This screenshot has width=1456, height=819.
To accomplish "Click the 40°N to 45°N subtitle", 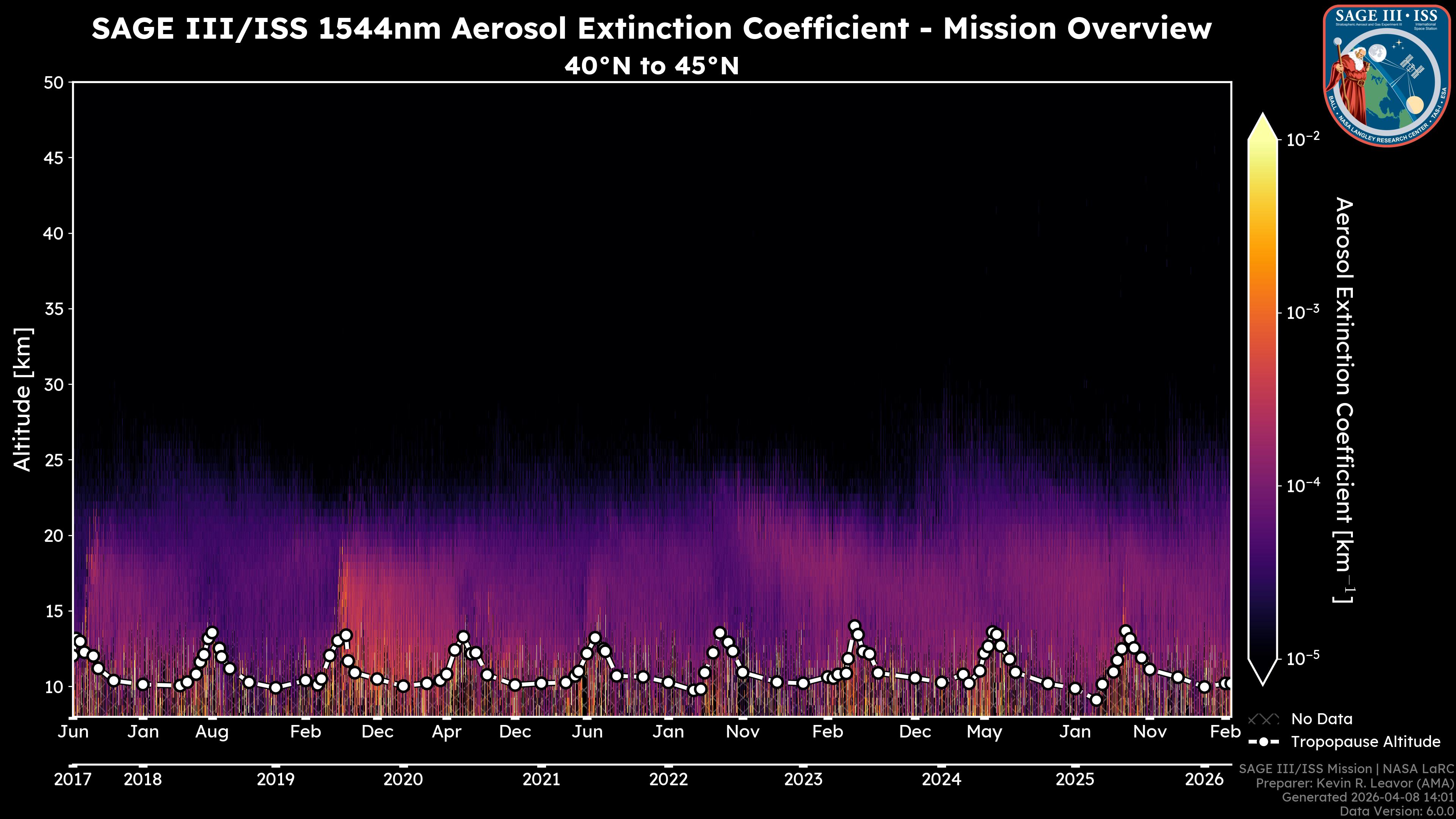I will (651, 66).
